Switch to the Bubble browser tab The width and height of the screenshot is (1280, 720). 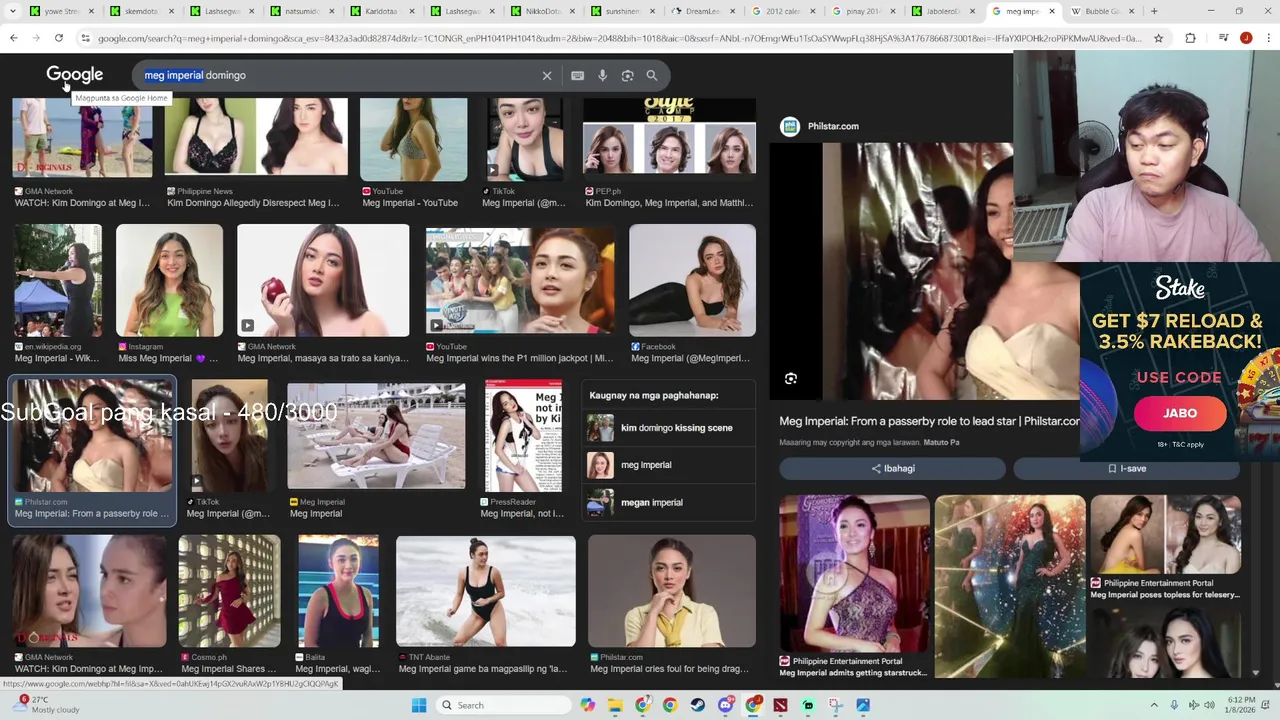[x=1102, y=11]
